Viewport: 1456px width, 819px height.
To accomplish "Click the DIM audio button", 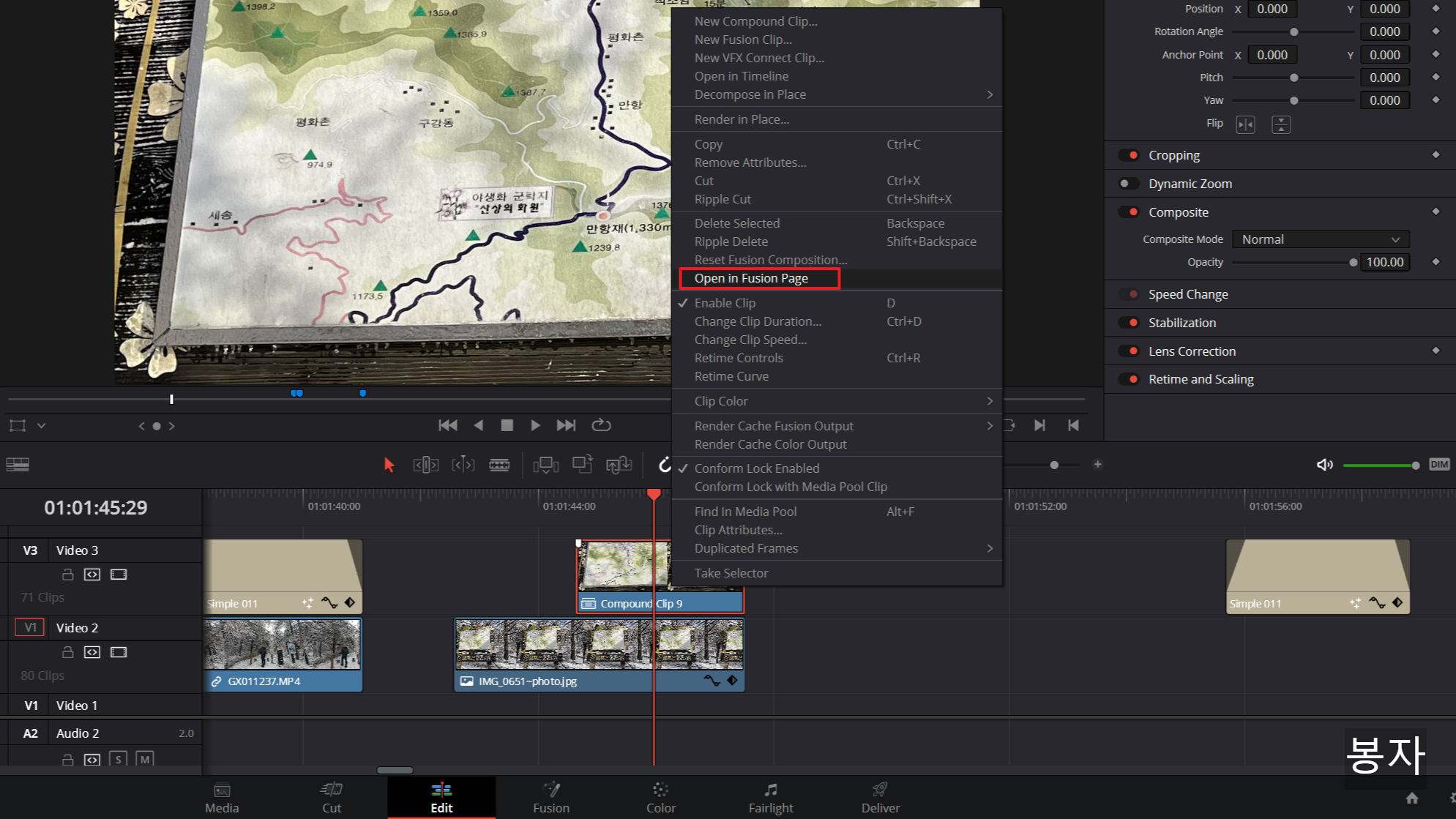I will point(1438,465).
